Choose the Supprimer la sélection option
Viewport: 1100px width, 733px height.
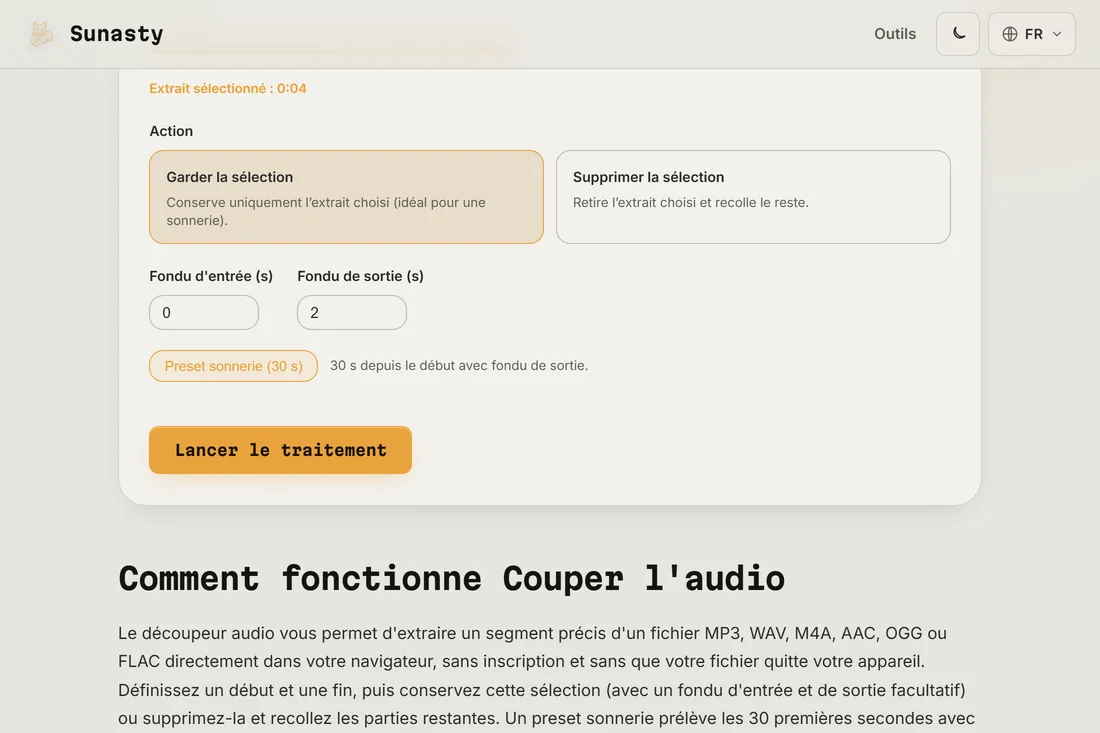pos(753,197)
